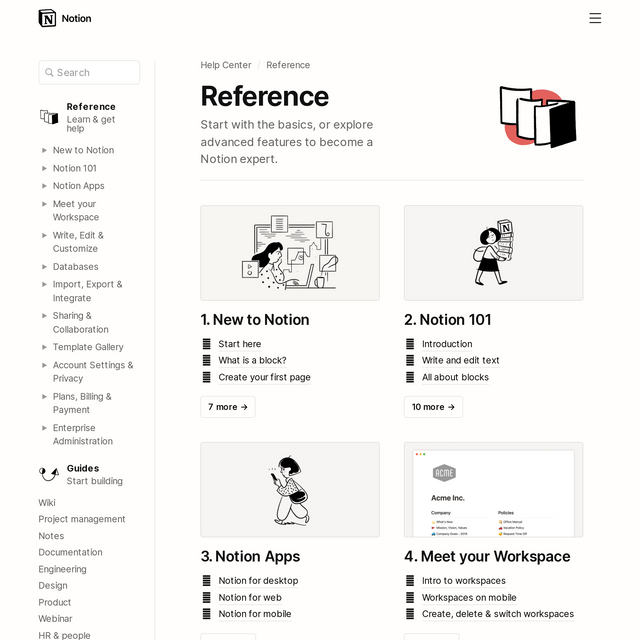Click the Reference books icon in sidebar
Image resolution: width=640 pixels, height=640 pixels.
tap(49, 117)
